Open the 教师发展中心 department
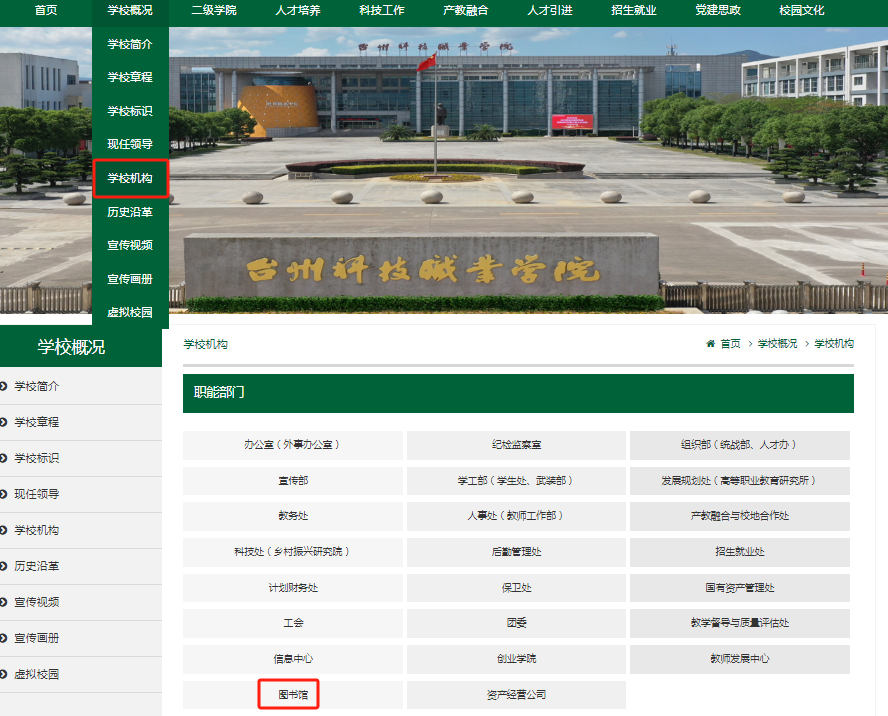 click(740, 659)
